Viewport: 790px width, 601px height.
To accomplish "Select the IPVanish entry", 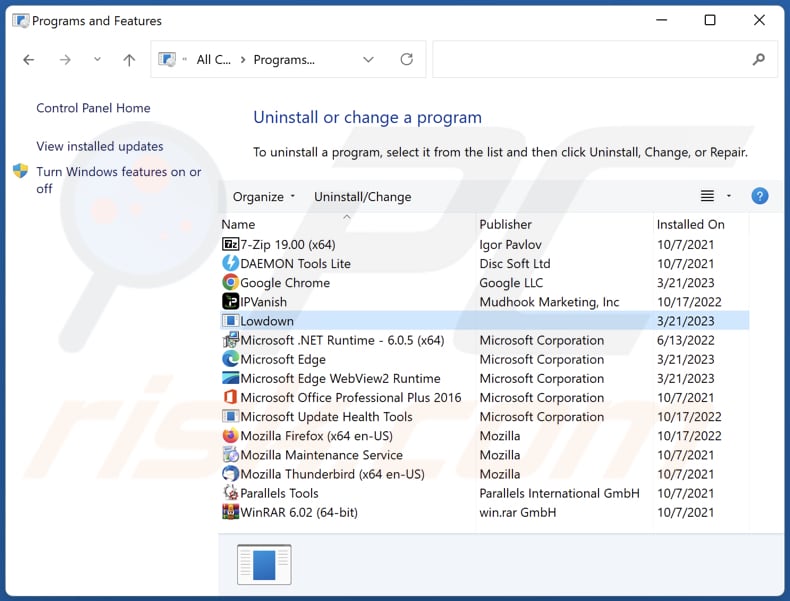I will point(485,302).
